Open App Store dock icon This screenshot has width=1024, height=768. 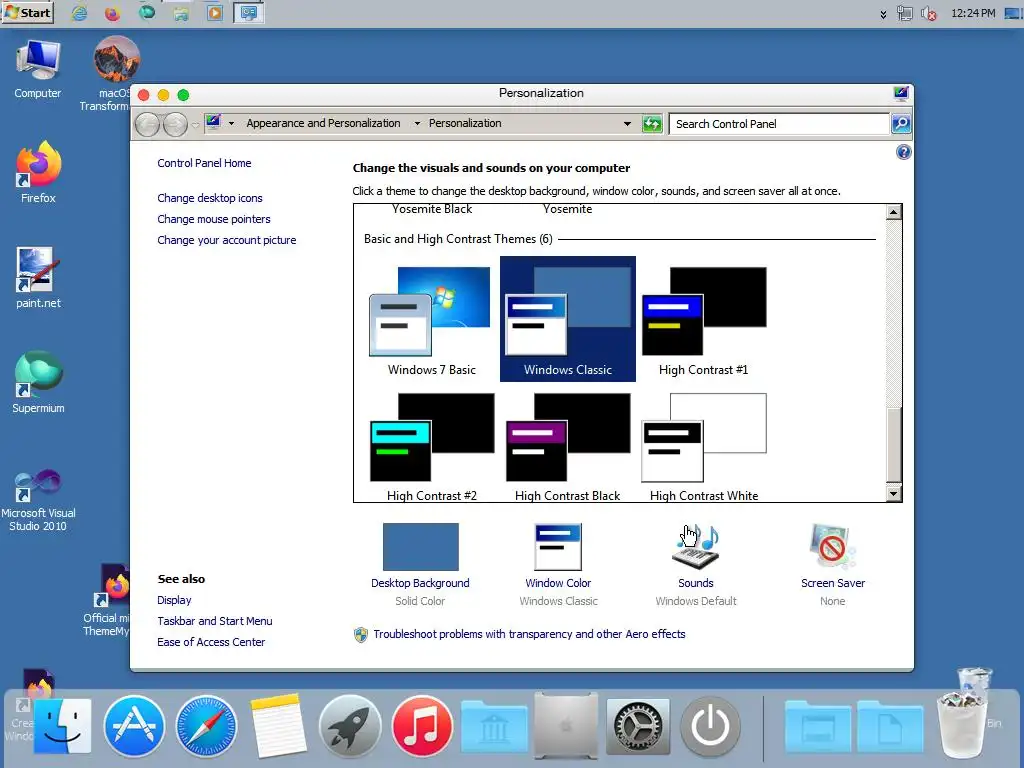[135, 726]
